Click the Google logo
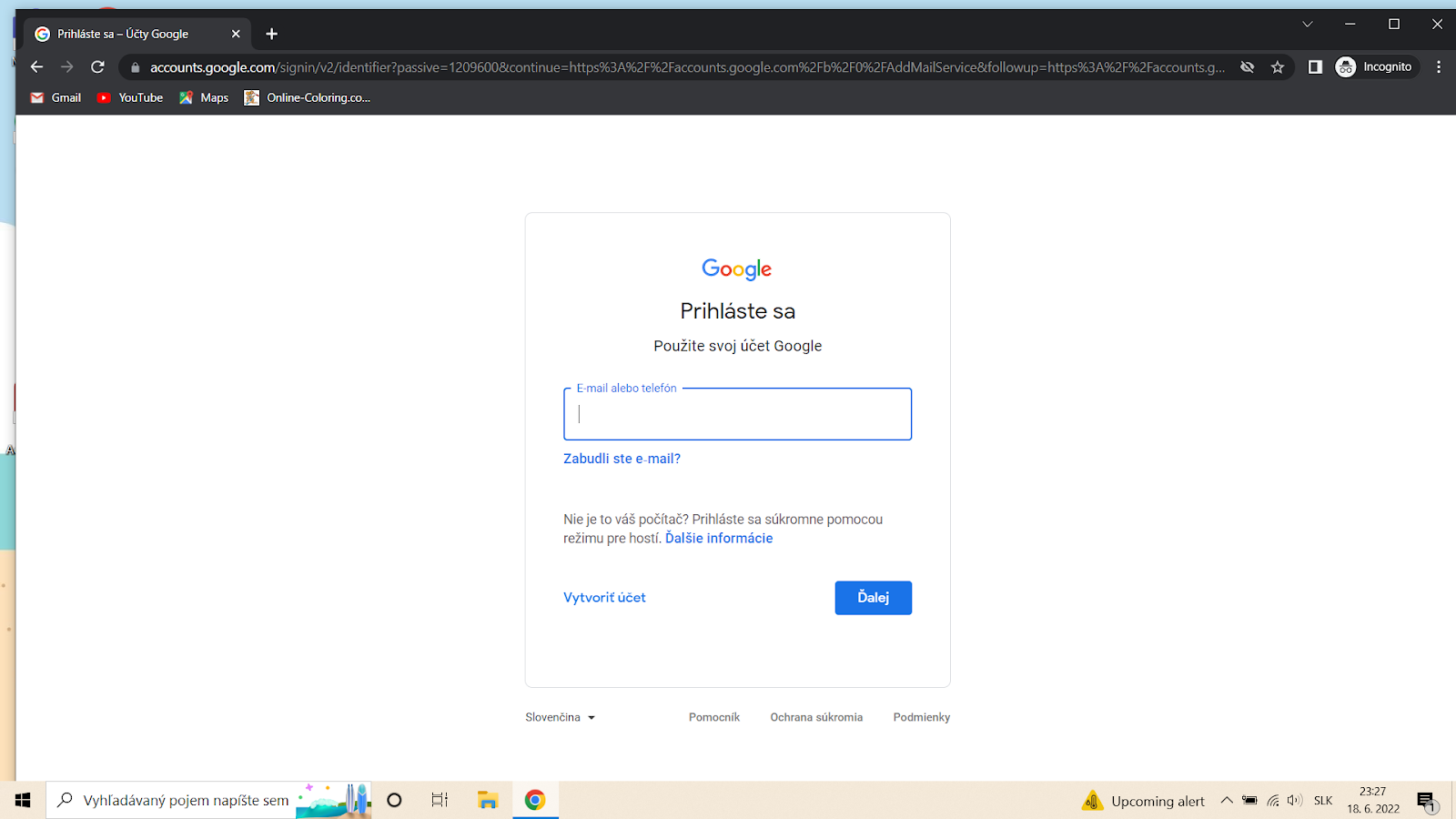This screenshot has width=1456, height=819. (x=737, y=269)
